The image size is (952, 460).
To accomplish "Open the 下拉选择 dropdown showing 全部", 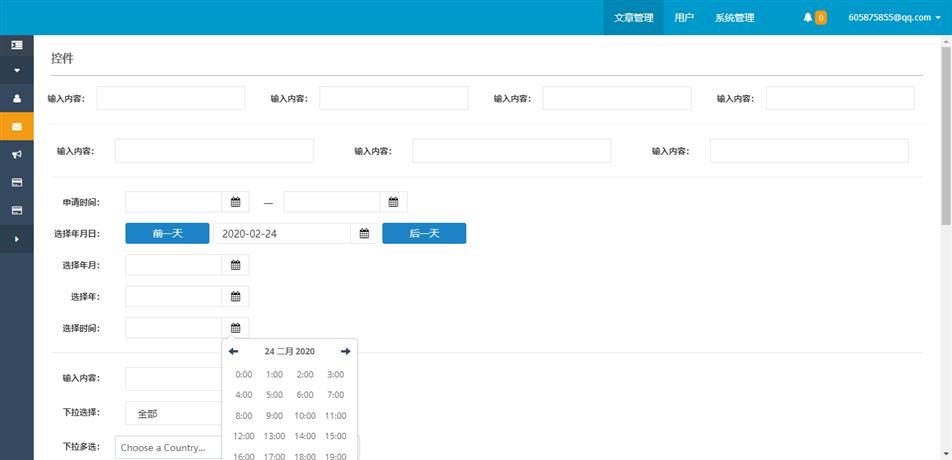I will [x=172, y=413].
